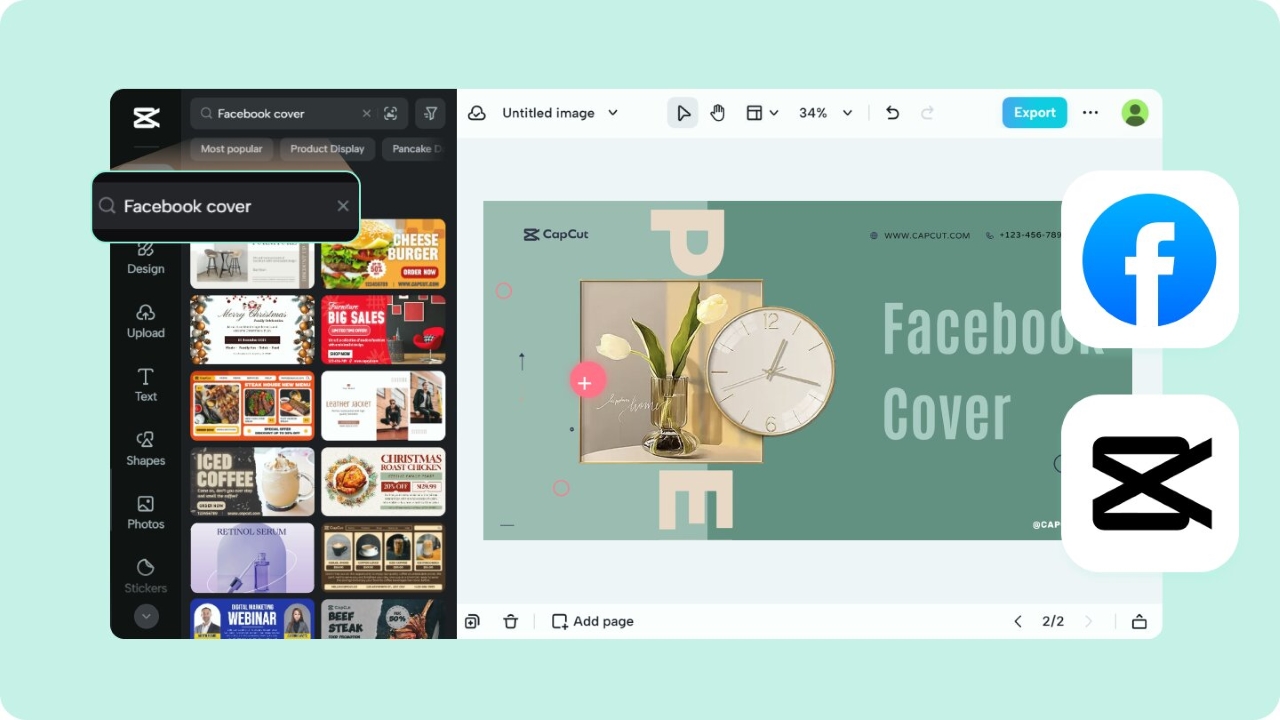
Task: Open the canvas resize dropdown
Action: click(762, 113)
